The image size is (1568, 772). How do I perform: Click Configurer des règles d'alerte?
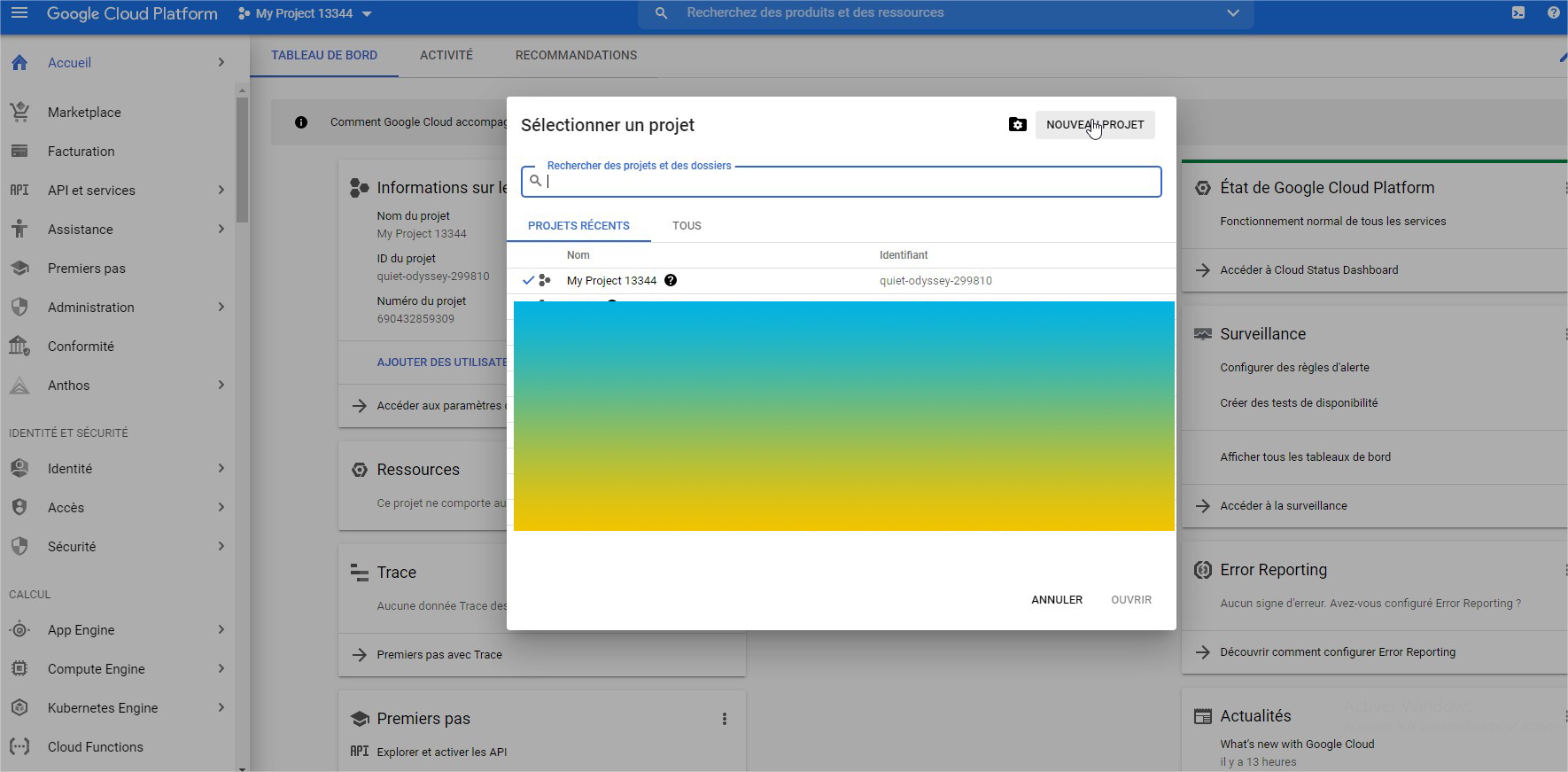pyautogui.click(x=1294, y=368)
